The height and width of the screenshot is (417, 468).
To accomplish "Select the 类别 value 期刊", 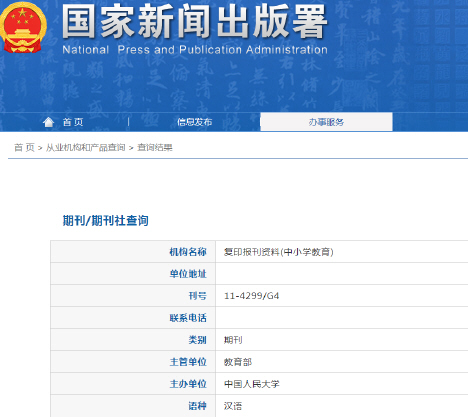I will [233, 340].
